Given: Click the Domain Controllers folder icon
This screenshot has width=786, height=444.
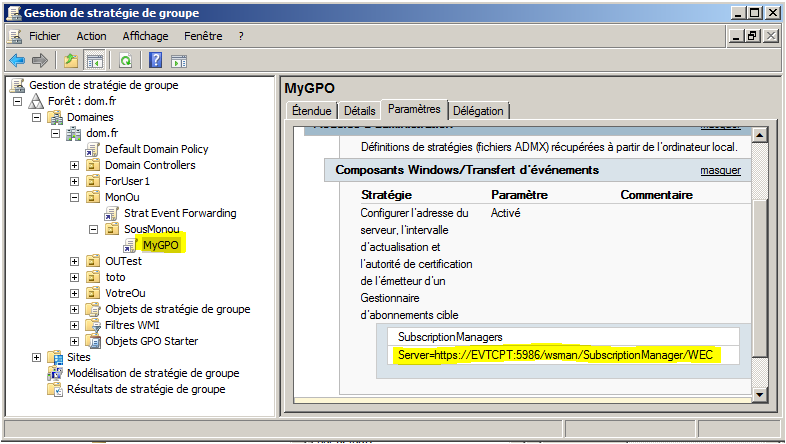Looking at the screenshot, I should point(93,165).
